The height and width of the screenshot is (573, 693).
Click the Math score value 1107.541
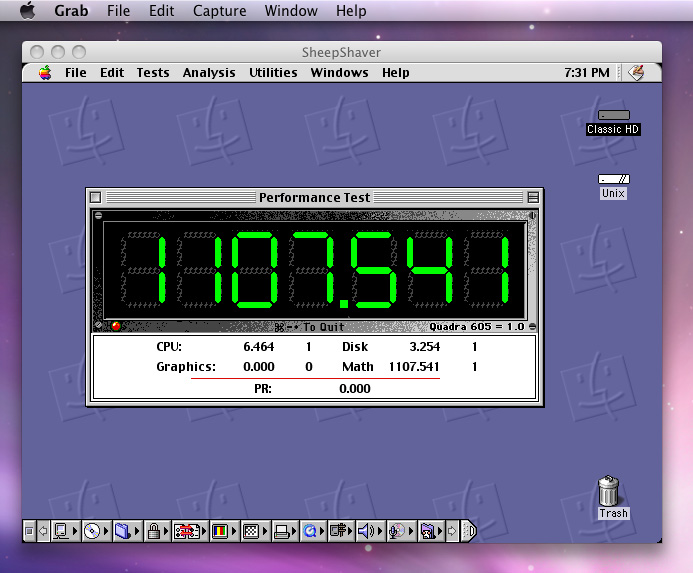point(414,367)
